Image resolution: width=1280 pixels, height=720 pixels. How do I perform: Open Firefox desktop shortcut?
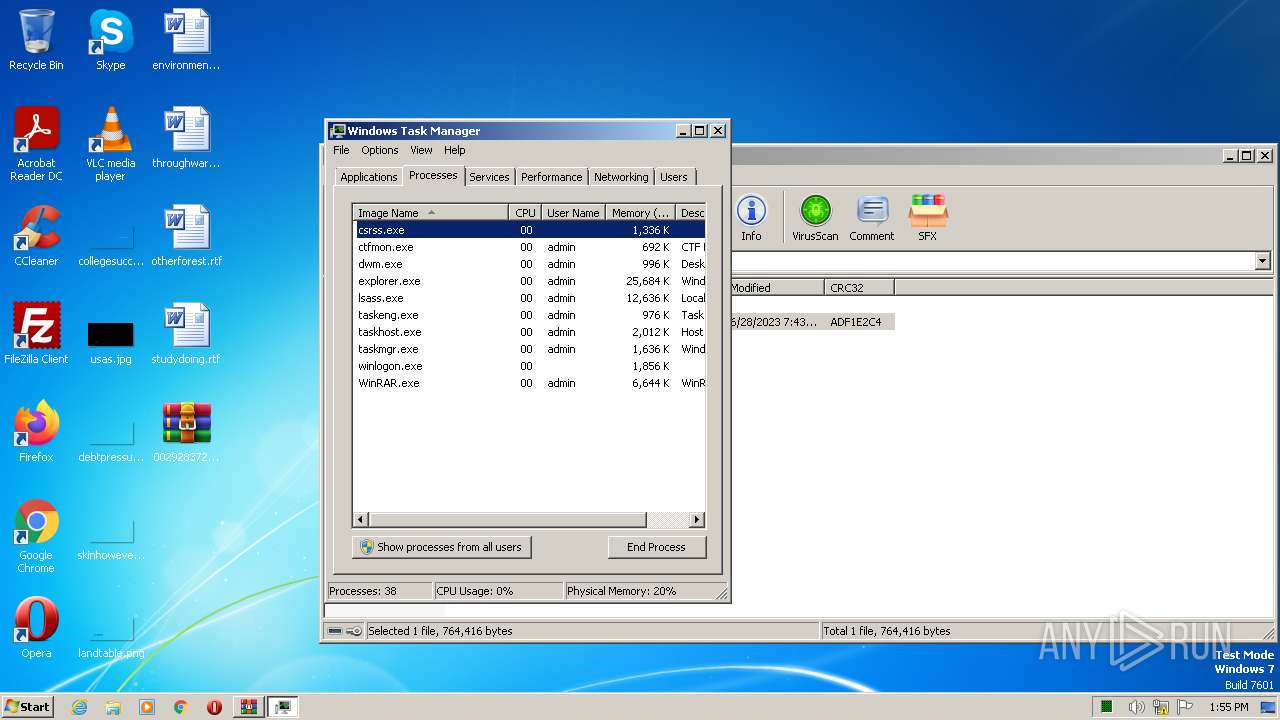tap(36, 432)
